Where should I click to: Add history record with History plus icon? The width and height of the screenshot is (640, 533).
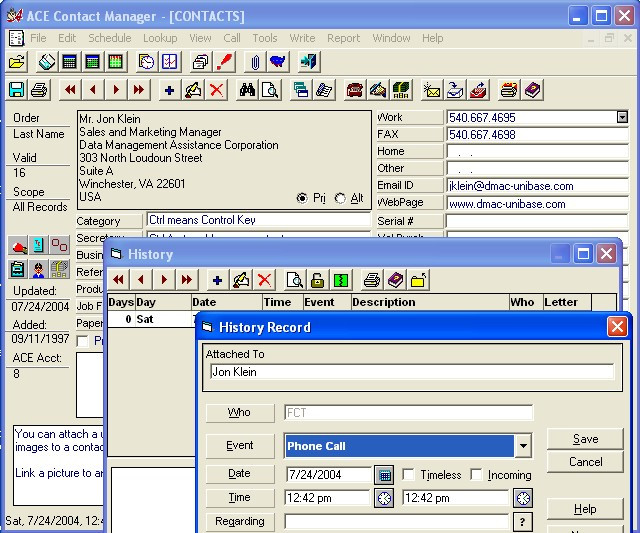click(218, 280)
